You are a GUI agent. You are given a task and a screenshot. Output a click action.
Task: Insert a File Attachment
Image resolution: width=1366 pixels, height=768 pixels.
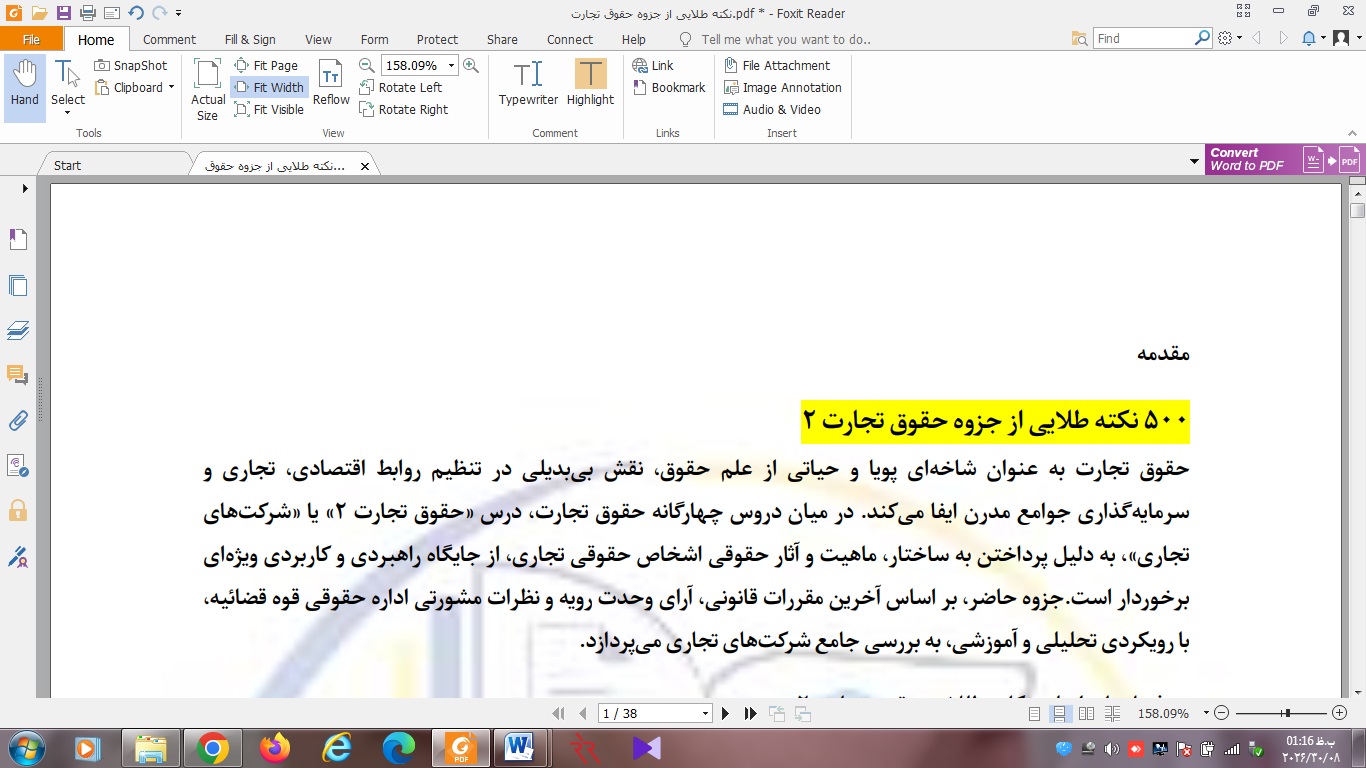[777, 66]
